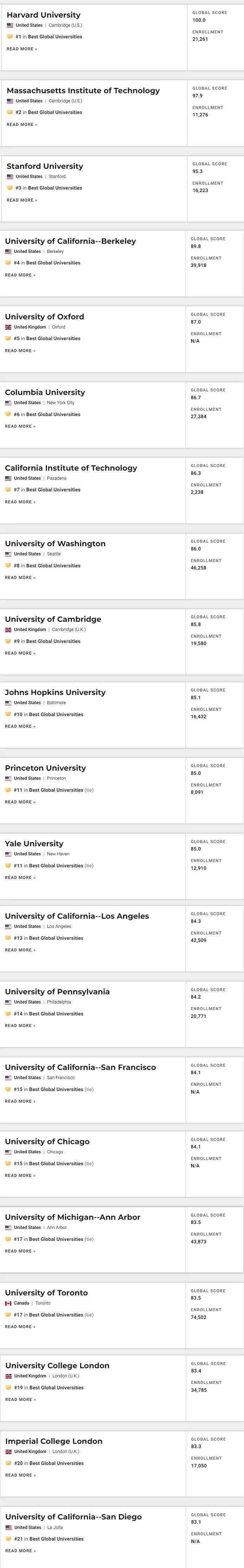The width and height of the screenshot is (244, 1568).
Task: Click the UK flag icon under University of Cambridge
Action: point(8,629)
